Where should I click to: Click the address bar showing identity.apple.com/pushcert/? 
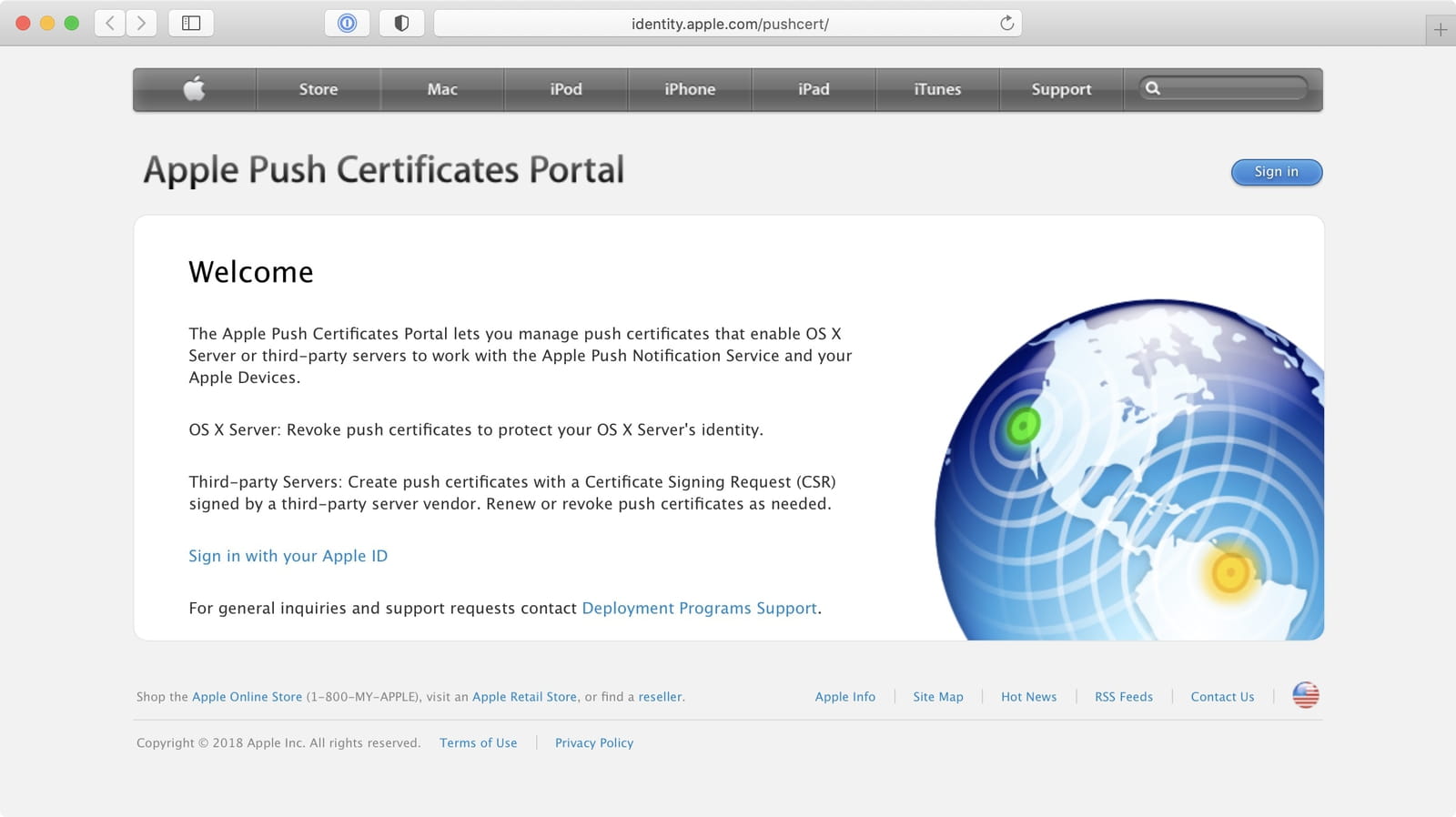click(728, 23)
